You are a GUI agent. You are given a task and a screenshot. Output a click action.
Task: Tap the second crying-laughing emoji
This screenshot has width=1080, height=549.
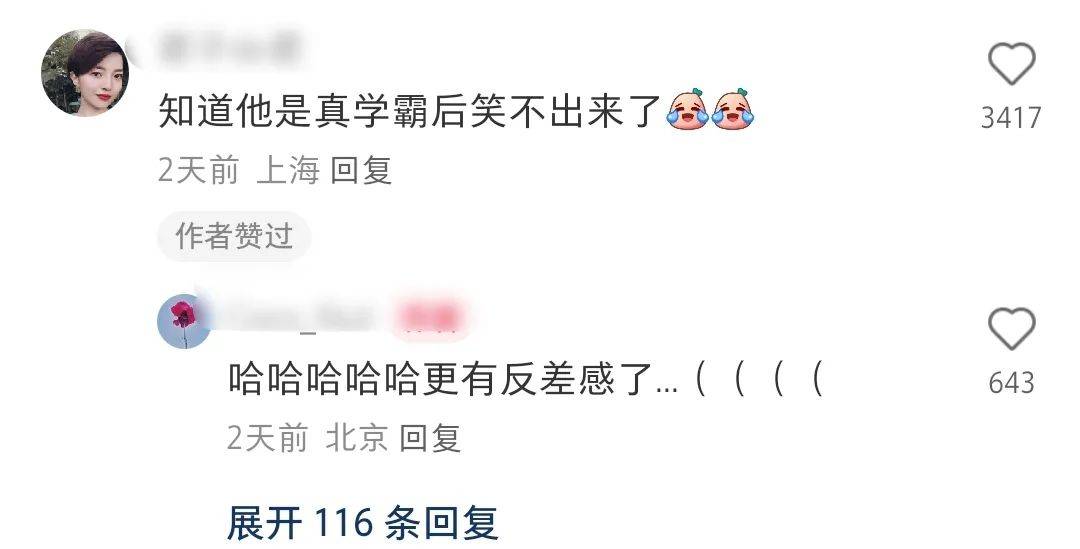(x=733, y=109)
